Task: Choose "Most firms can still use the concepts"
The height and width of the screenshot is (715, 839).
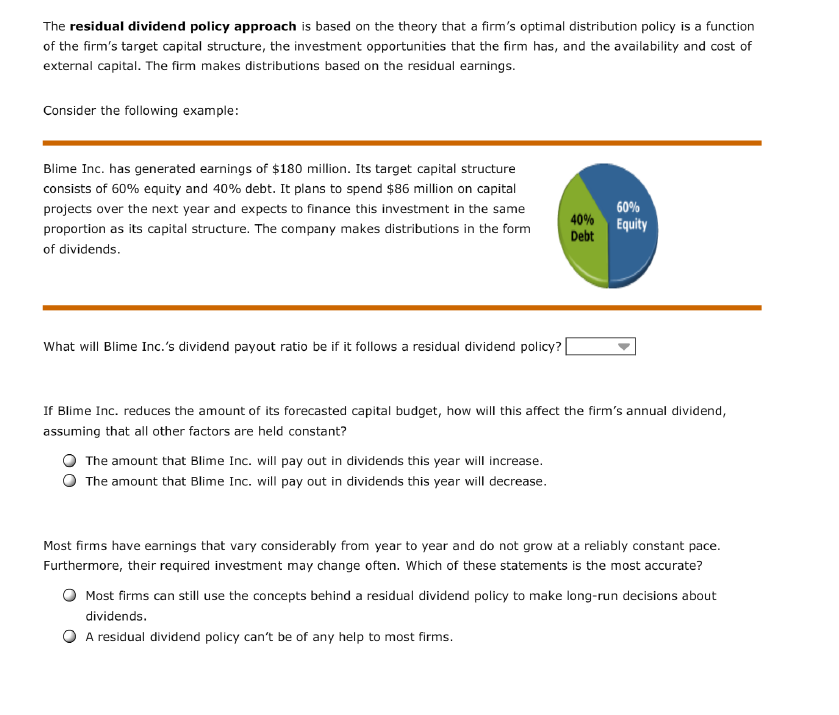Action: tap(69, 595)
